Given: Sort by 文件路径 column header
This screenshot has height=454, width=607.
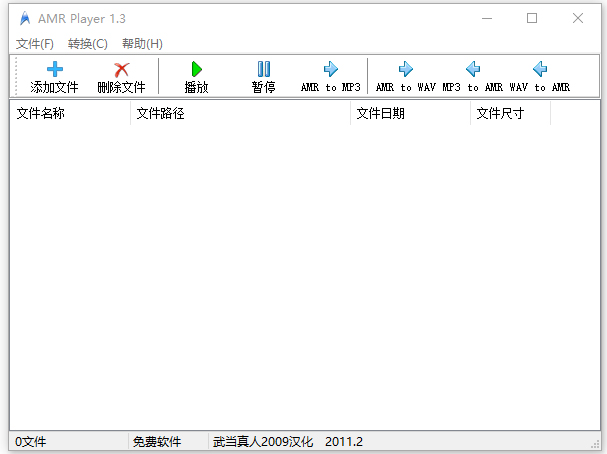Looking at the screenshot, I should [240, 113].
